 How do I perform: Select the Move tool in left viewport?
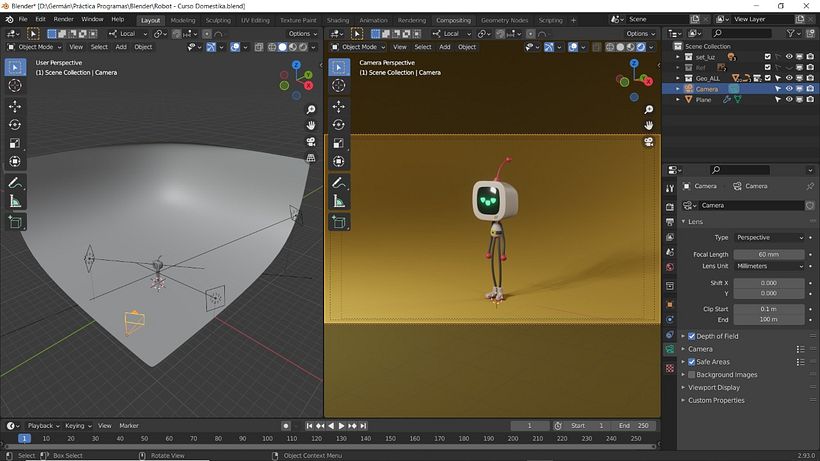(15, 105)
